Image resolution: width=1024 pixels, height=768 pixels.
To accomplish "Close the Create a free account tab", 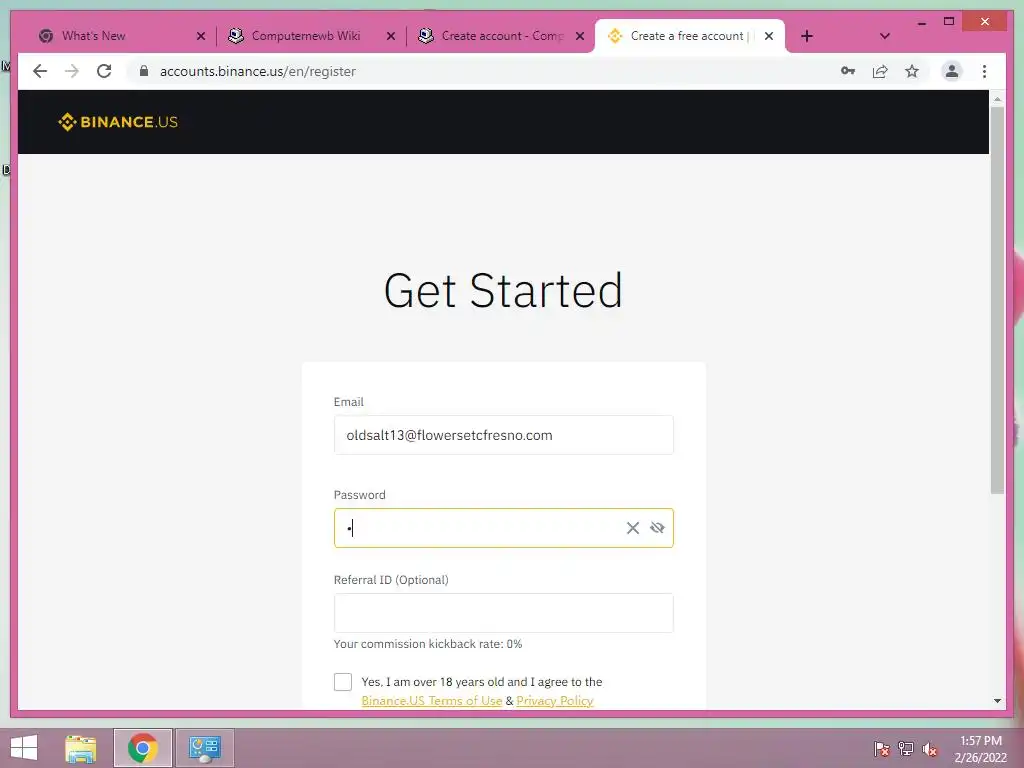I will [x=769, y=36].
